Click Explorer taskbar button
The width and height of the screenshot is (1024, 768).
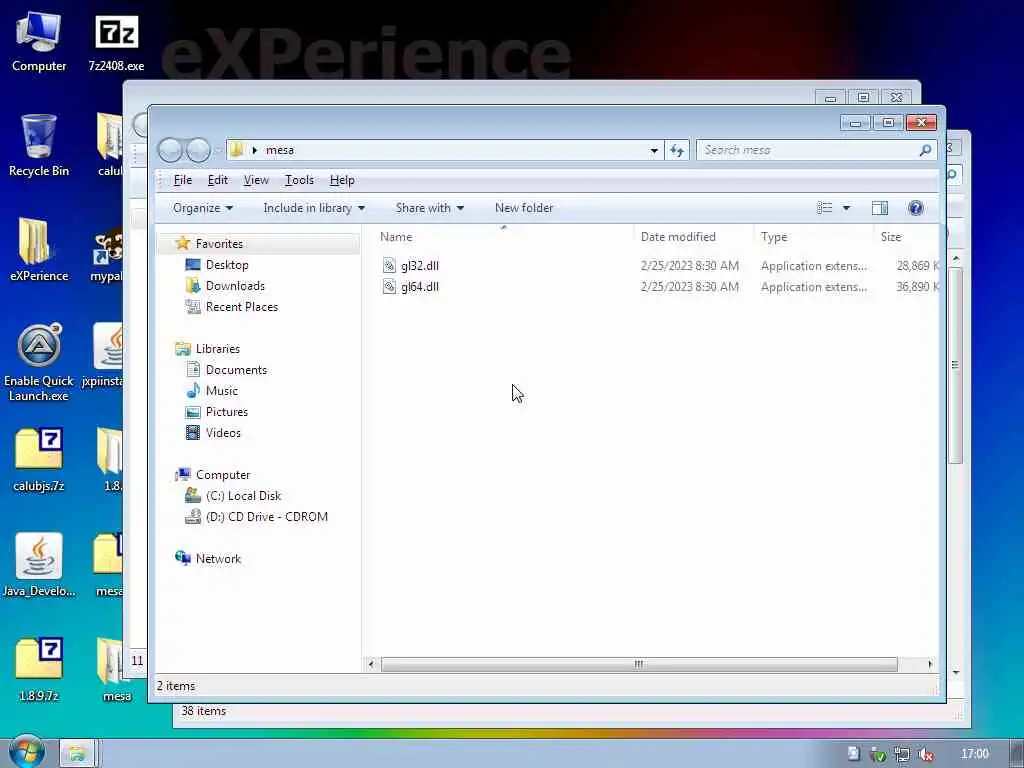[x=78, y=753]
